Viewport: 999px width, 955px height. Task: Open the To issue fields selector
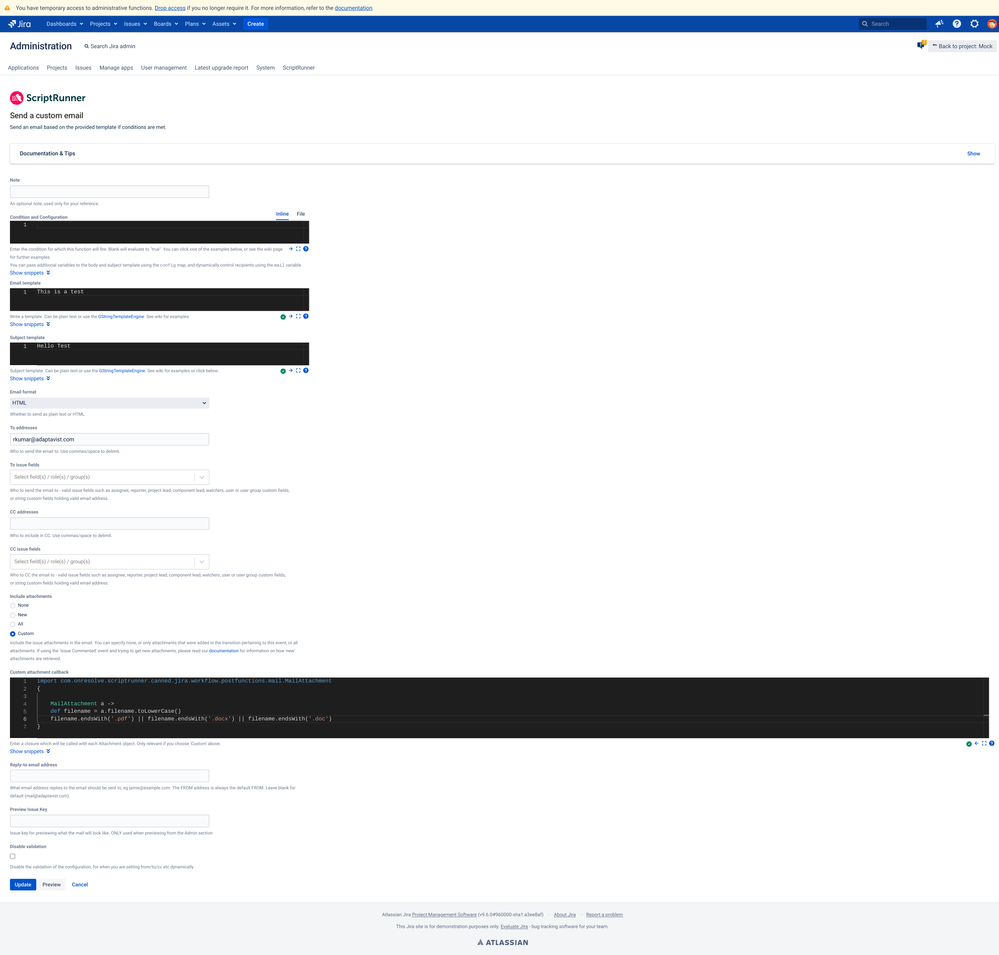tap(110, 477)
